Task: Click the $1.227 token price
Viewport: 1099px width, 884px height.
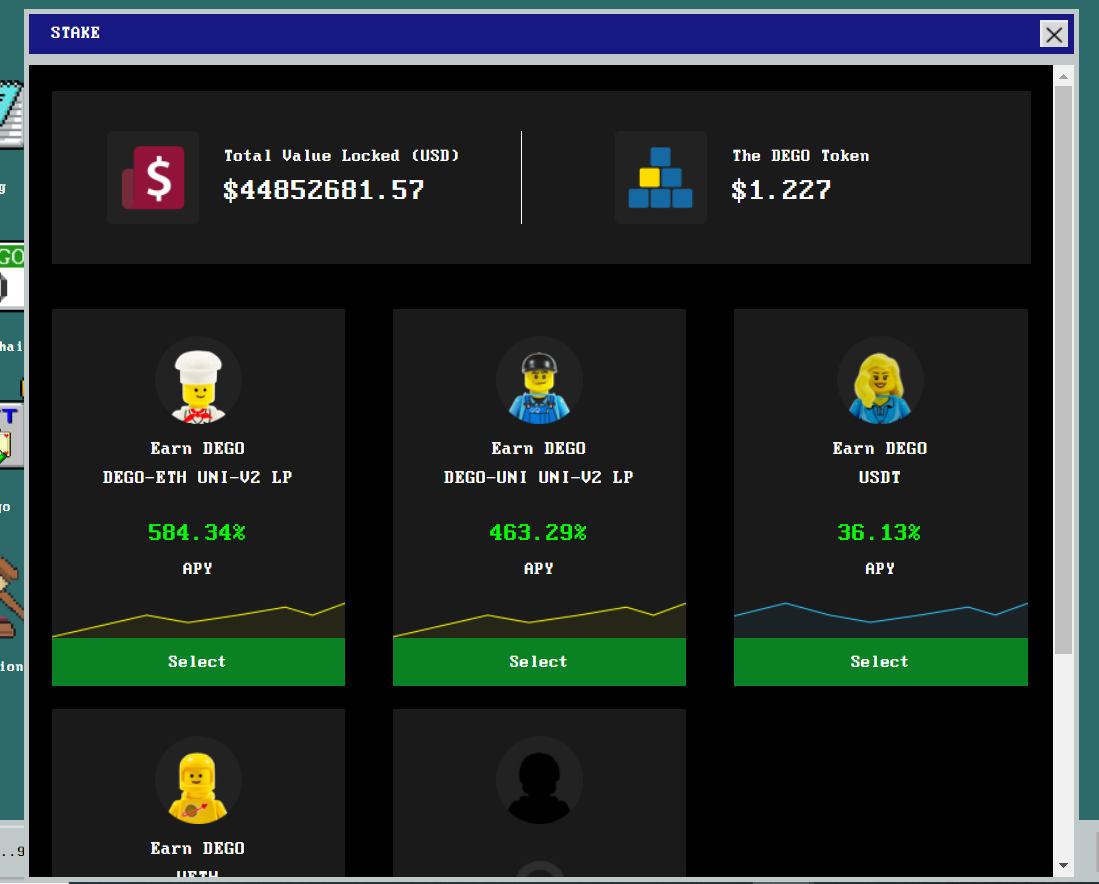Action: click(x=781, y=190)
